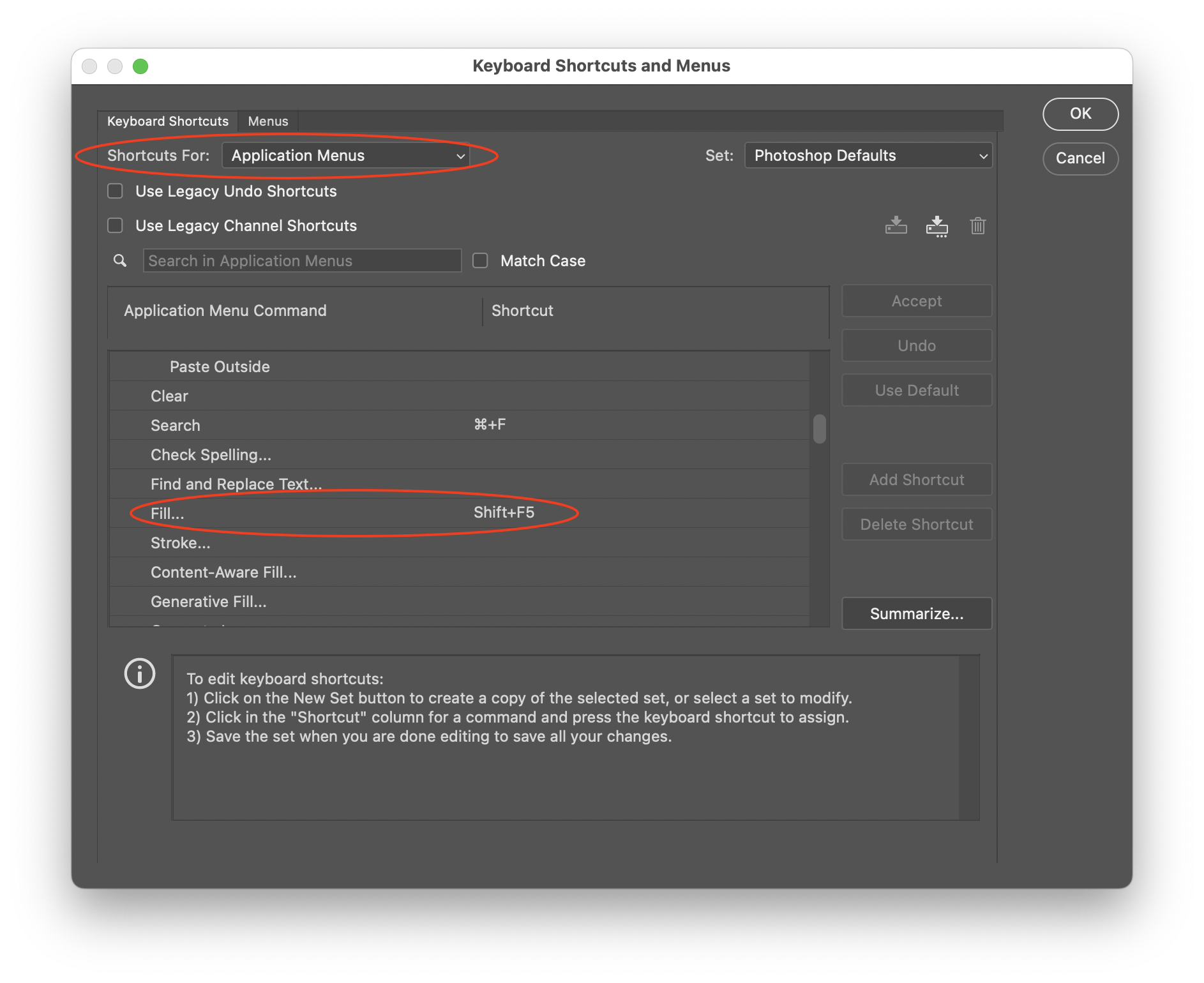Enable Use Legacy Undo Shortcuts
Viewport: 1204px width, 983px height.
(115, 191)
